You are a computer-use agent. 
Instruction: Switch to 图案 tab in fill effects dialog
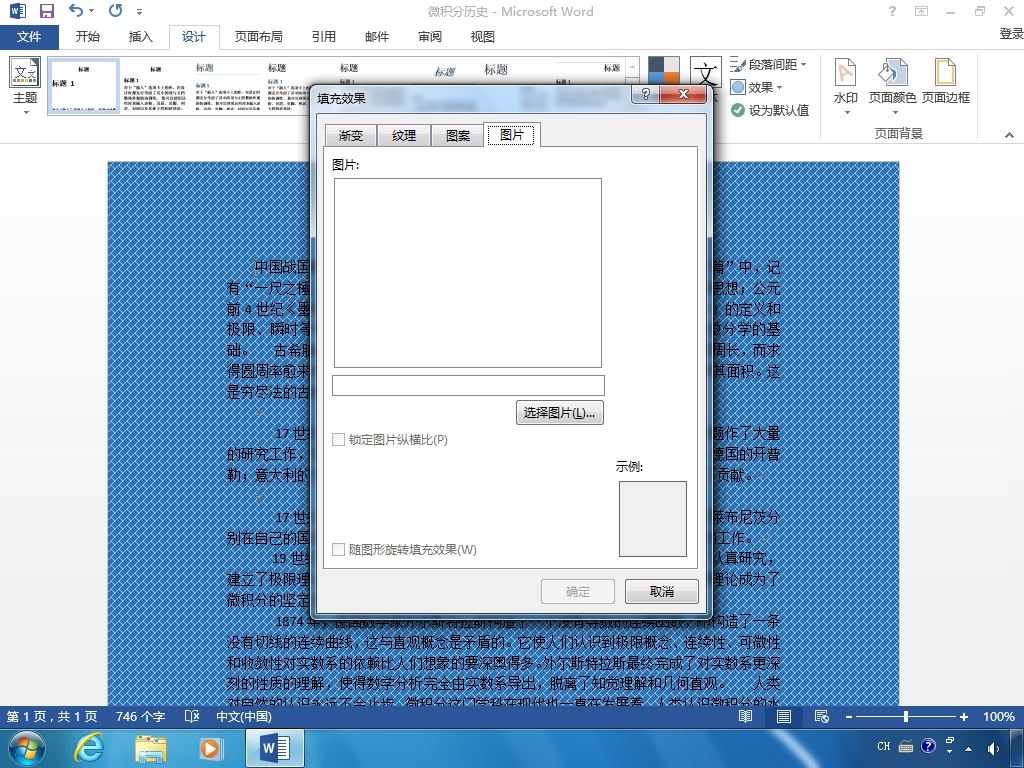458,135
